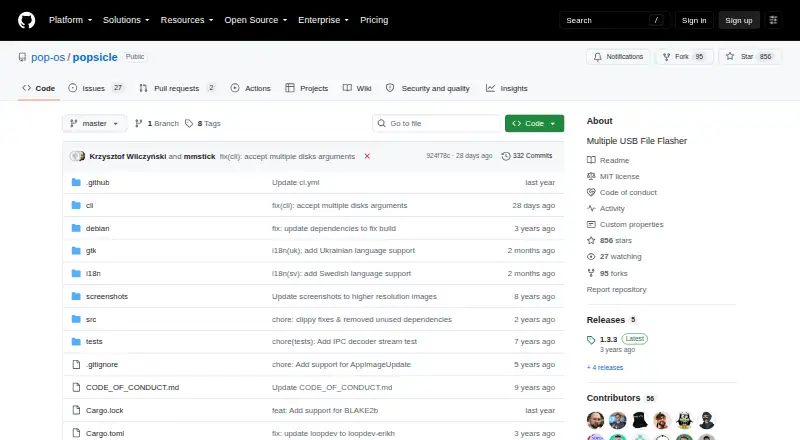Open the cli folder
The height and width of the screenshot is (440, 800).
[89, 205]
